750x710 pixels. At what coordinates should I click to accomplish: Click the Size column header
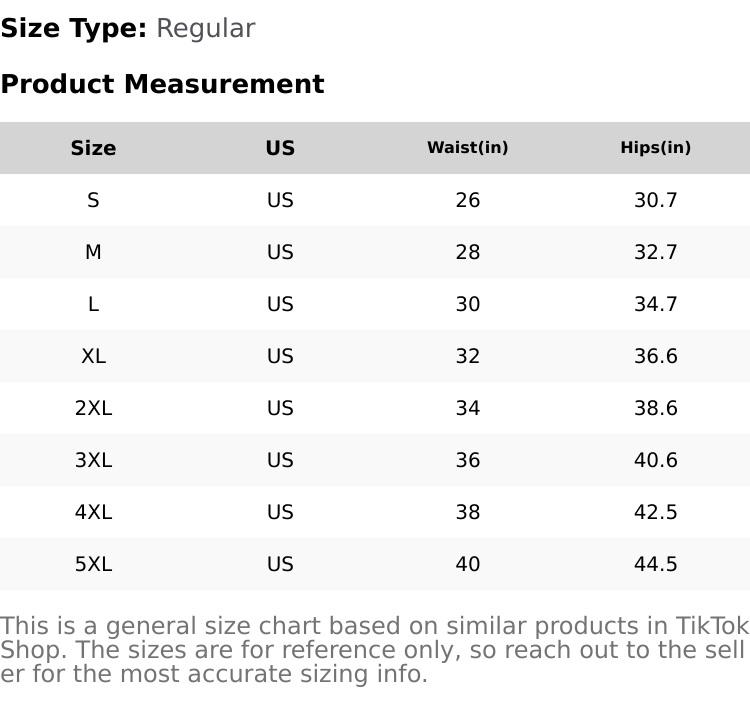(x=93, y=148)
